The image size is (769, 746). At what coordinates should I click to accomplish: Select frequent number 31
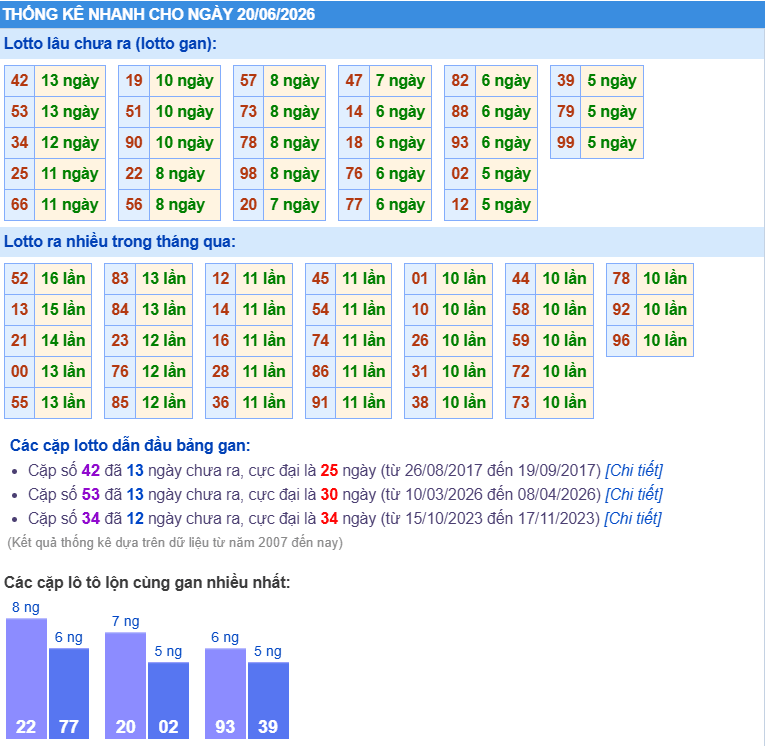(420, 371)
